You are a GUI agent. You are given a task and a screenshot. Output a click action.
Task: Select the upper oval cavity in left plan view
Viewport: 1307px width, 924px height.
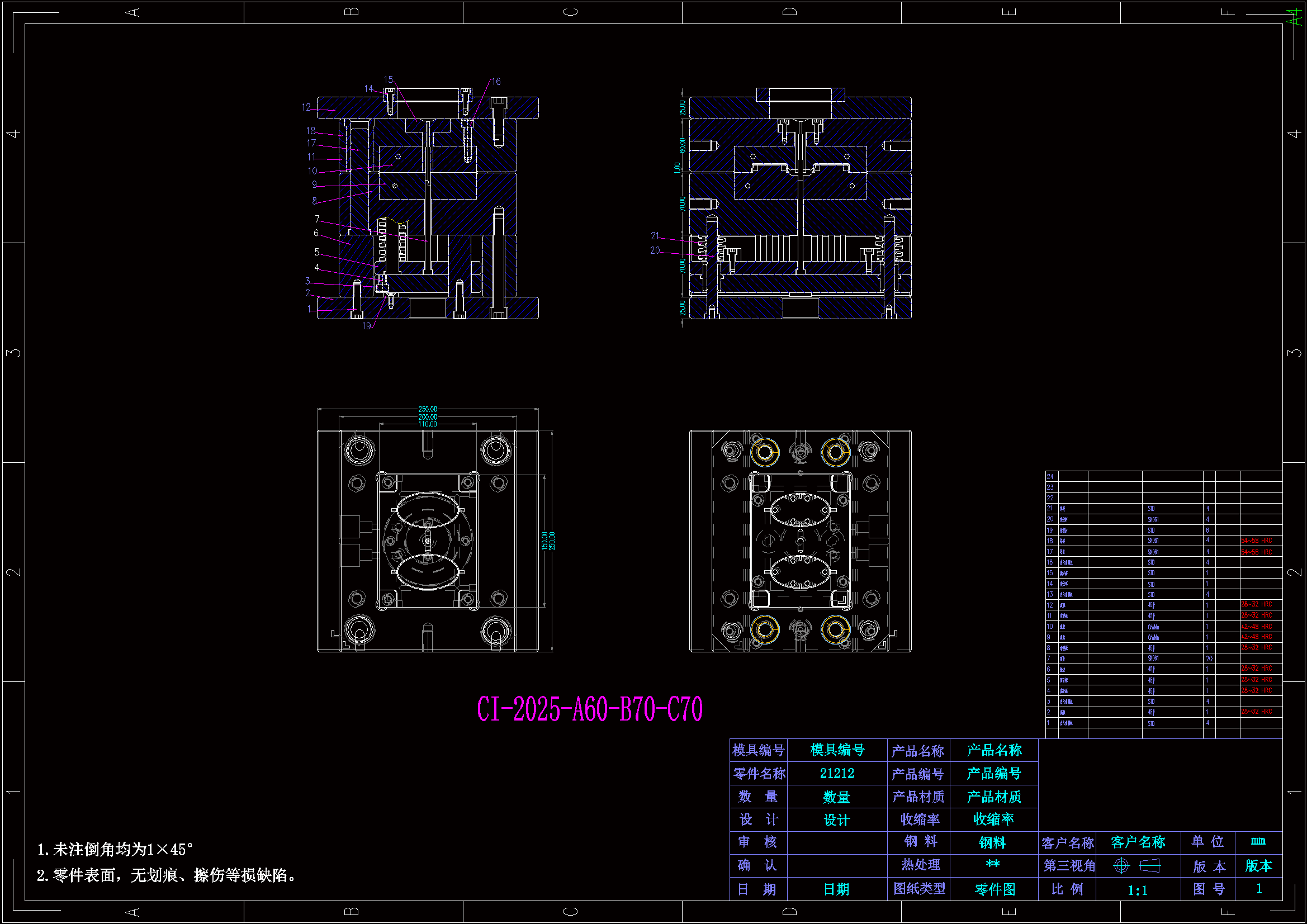427,511
